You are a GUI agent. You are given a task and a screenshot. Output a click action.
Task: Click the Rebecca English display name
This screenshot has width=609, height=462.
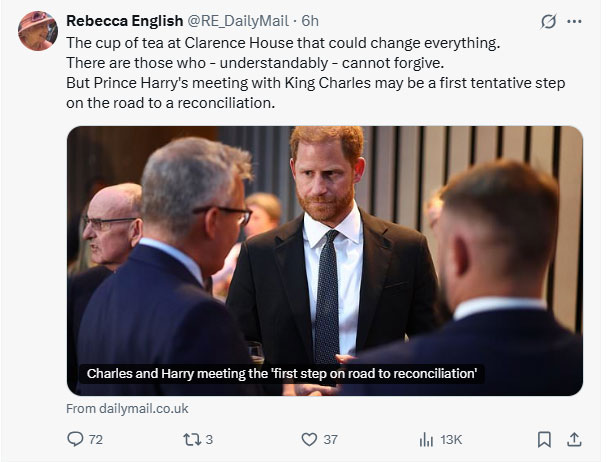tap(121, 21)
